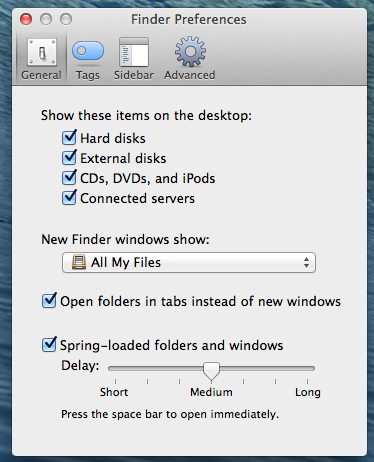Toggle the External disks checkbox
The width and height of the screenshot is (374, 462).
(x=69, y=157)
